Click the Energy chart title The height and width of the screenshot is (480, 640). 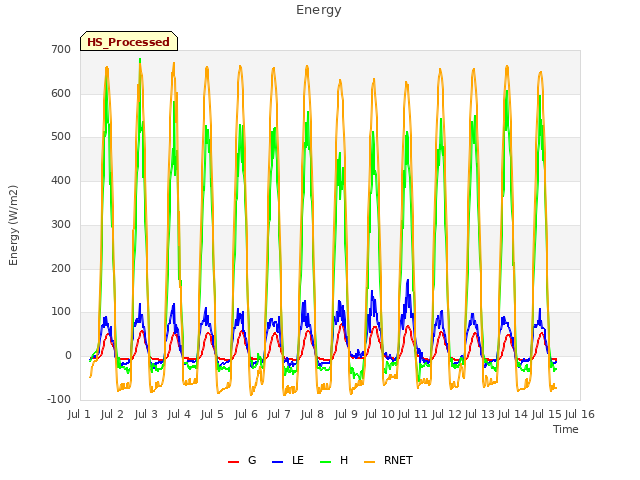click(319, 10)
